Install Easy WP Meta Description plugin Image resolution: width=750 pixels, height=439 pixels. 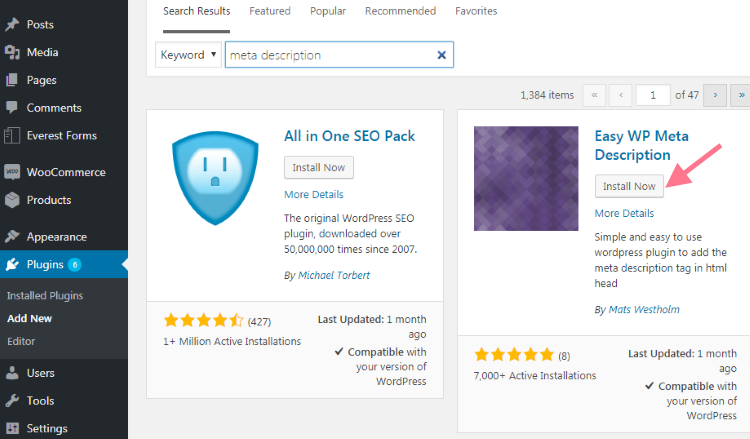pyautogui.click(x=629, y=186)
